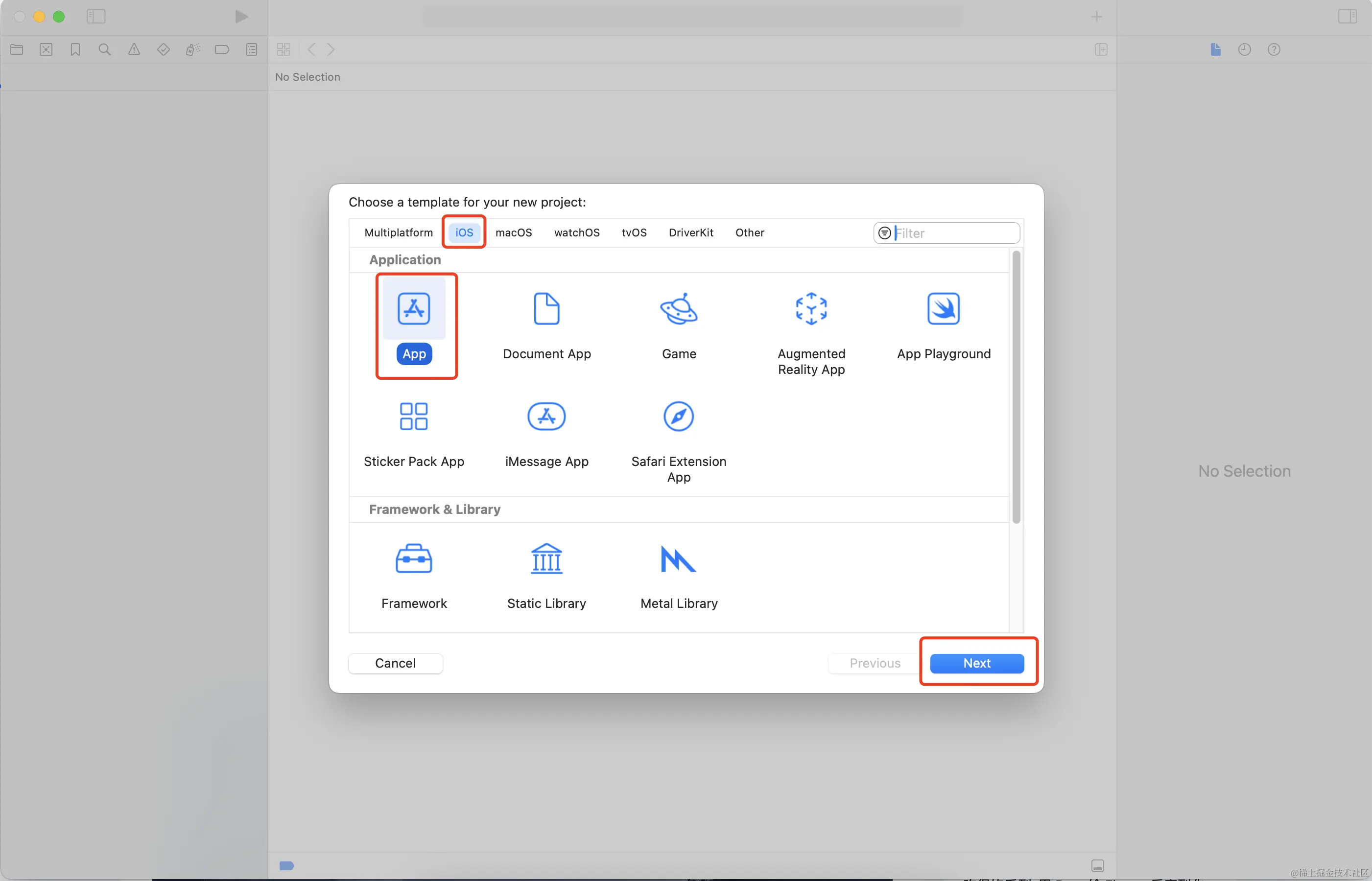The height and width of the screenshot is (881, 1372).
Task: Click the Next button
Action: pyautogui.click(x=977, y=663)
